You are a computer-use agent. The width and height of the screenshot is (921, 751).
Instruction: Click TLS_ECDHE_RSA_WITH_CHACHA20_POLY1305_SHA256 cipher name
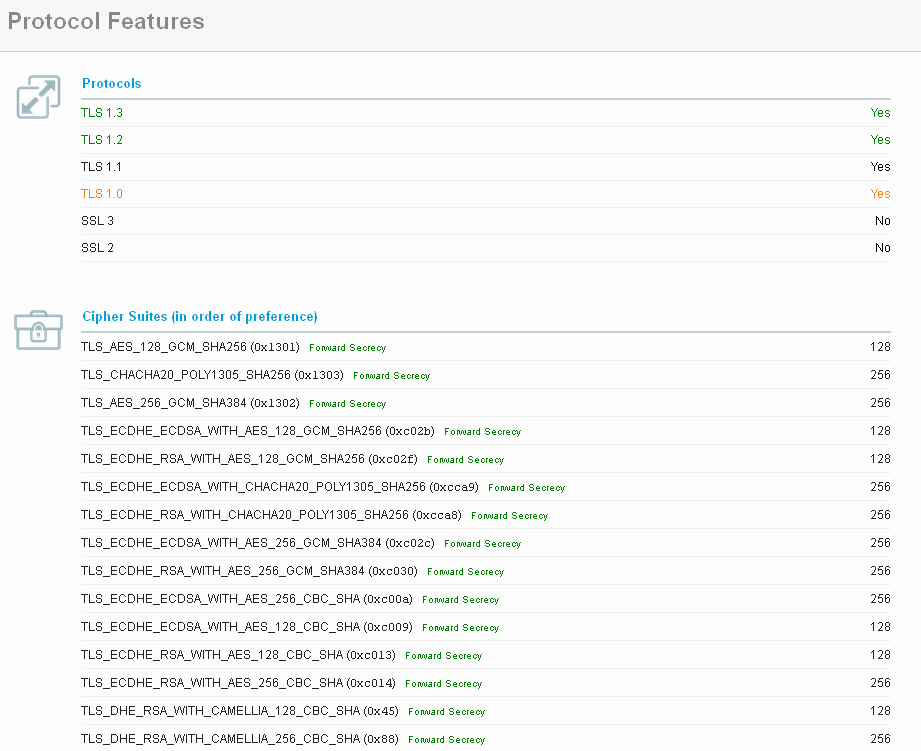coord(271,515)
